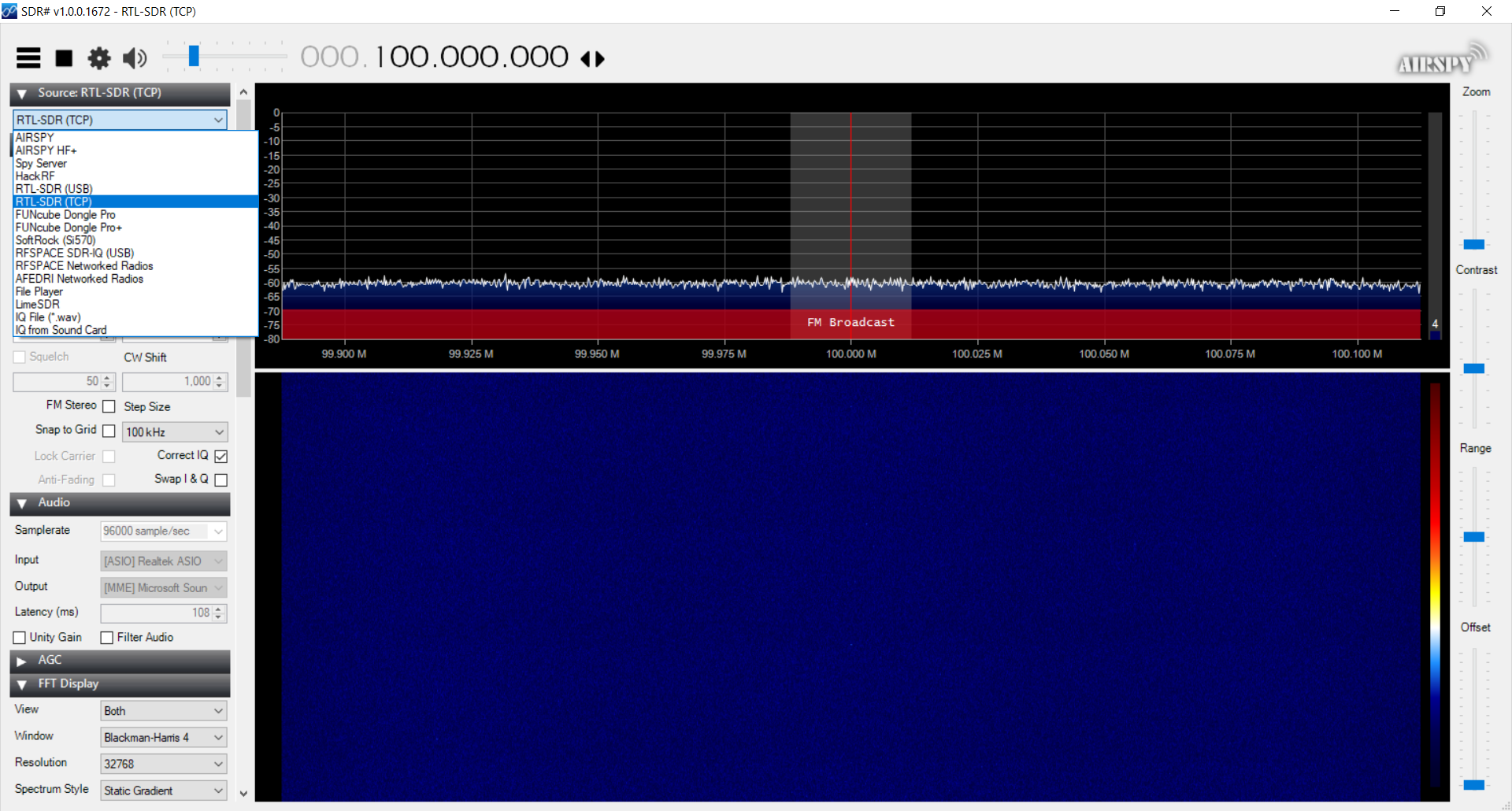Step frequency up with the right arrow icon
The image size is (1512, 811).
[598, 58]
